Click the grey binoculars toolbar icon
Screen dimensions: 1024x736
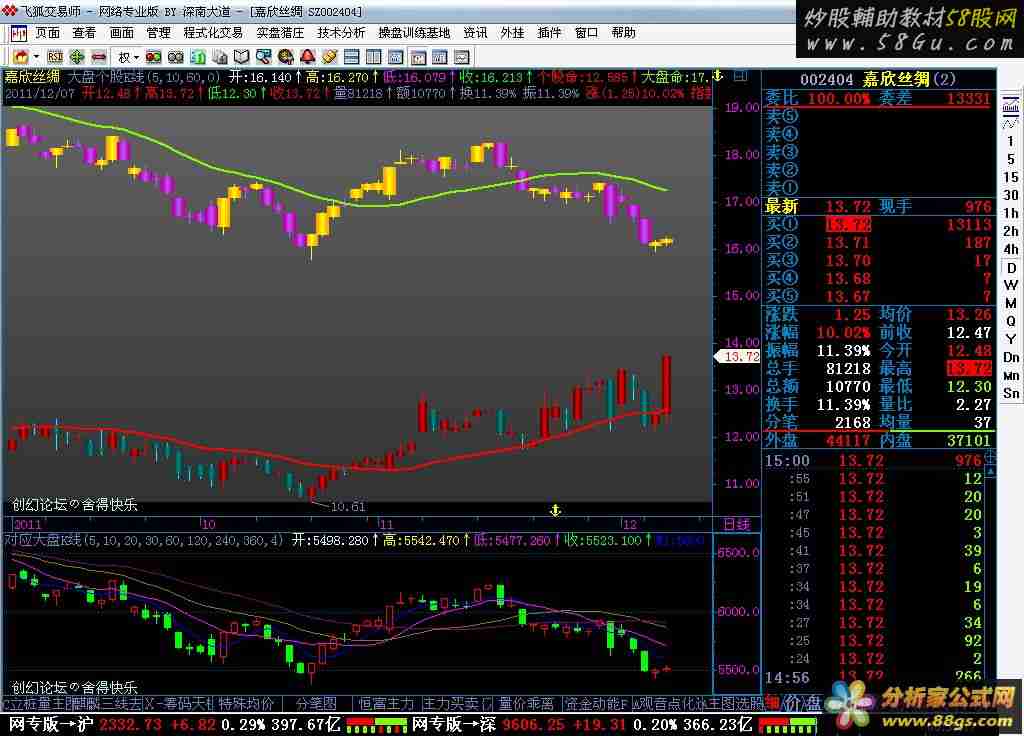(175, 57)
